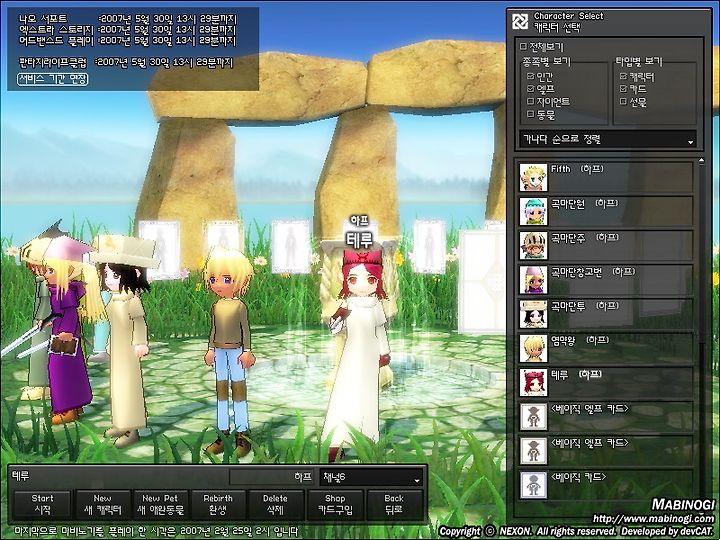Viewport: 720px width, 540px height.
Task: Click the 베이직 카드 card icon
Action: point(533,485)
